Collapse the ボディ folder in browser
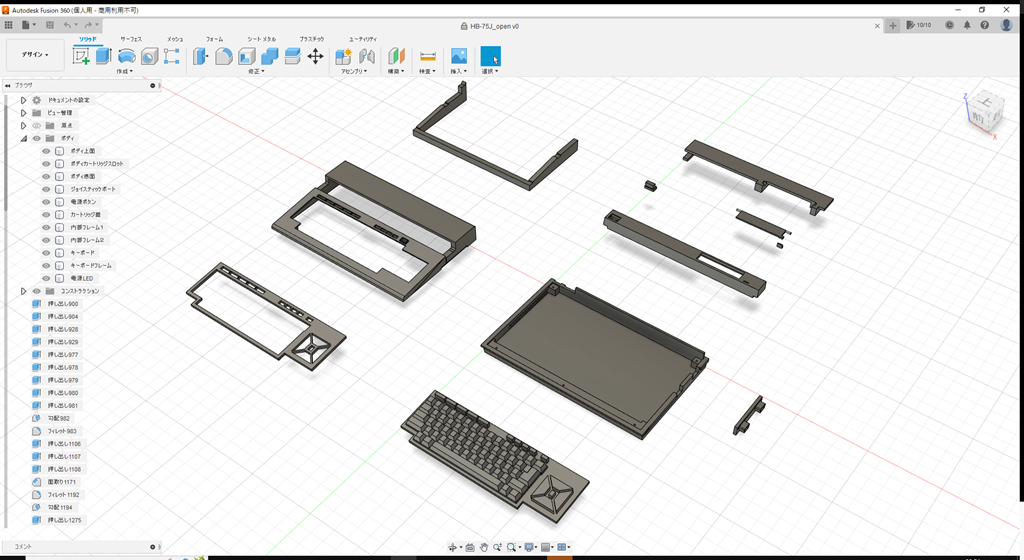 (23, 138)
